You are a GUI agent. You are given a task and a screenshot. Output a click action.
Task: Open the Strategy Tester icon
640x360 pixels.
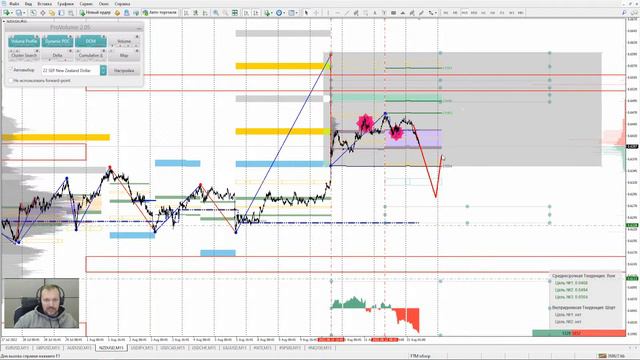click(71, 13)
